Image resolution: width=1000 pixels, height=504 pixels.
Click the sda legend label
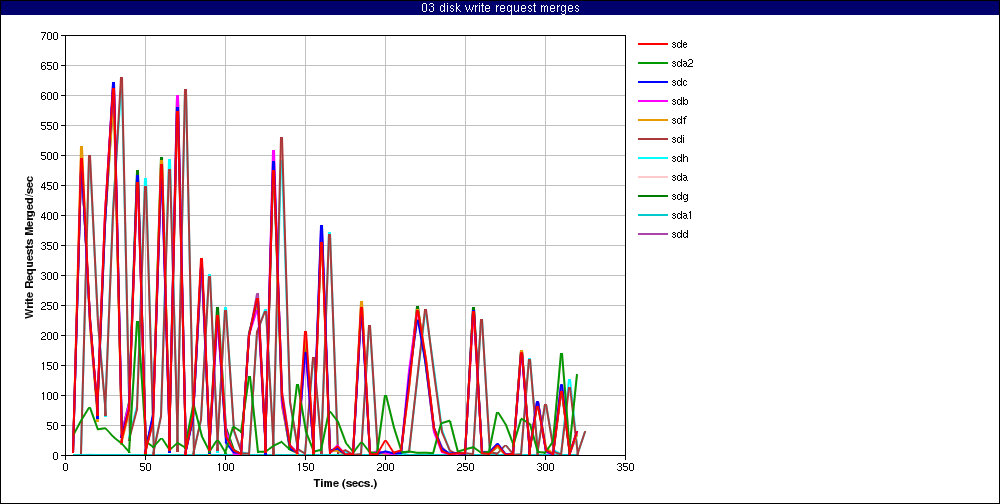(679, 177)
